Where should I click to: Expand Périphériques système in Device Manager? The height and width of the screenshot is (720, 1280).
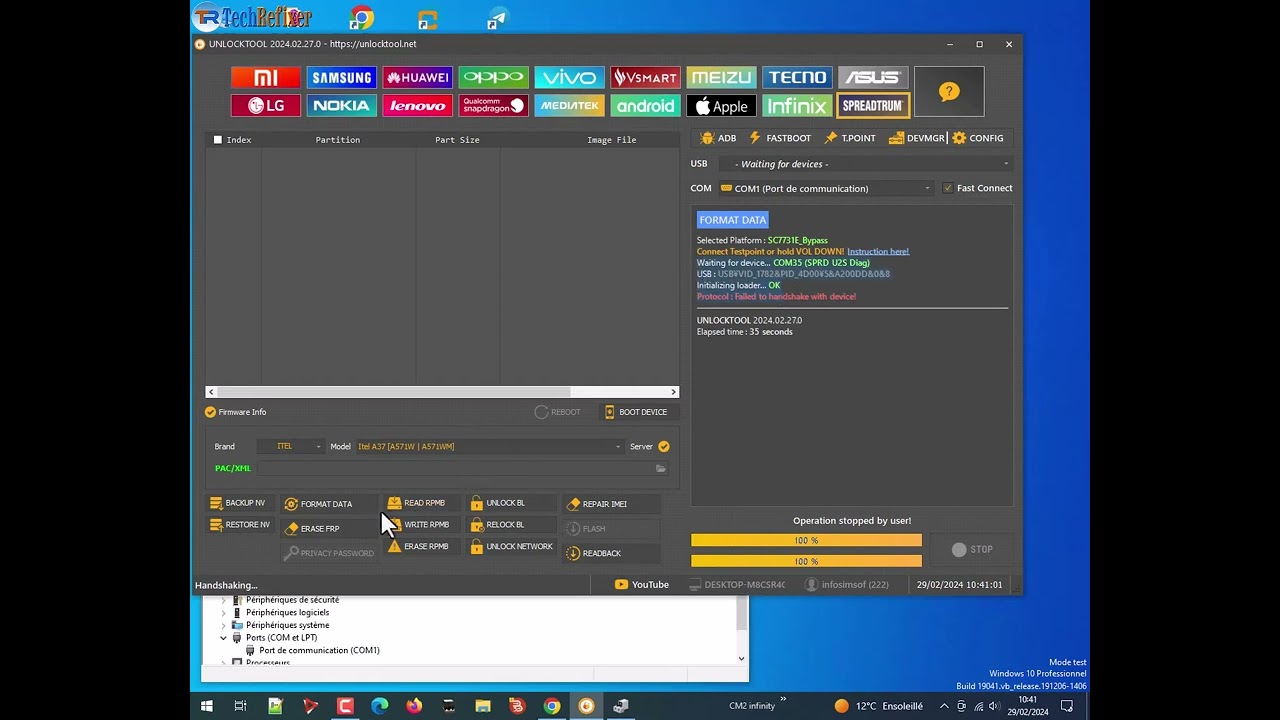[224, 625]
